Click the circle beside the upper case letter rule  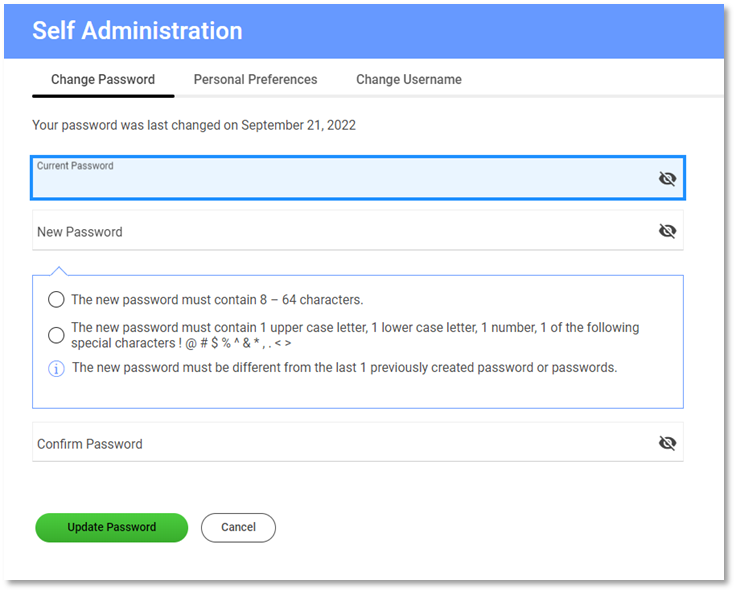tap(56, 335)
